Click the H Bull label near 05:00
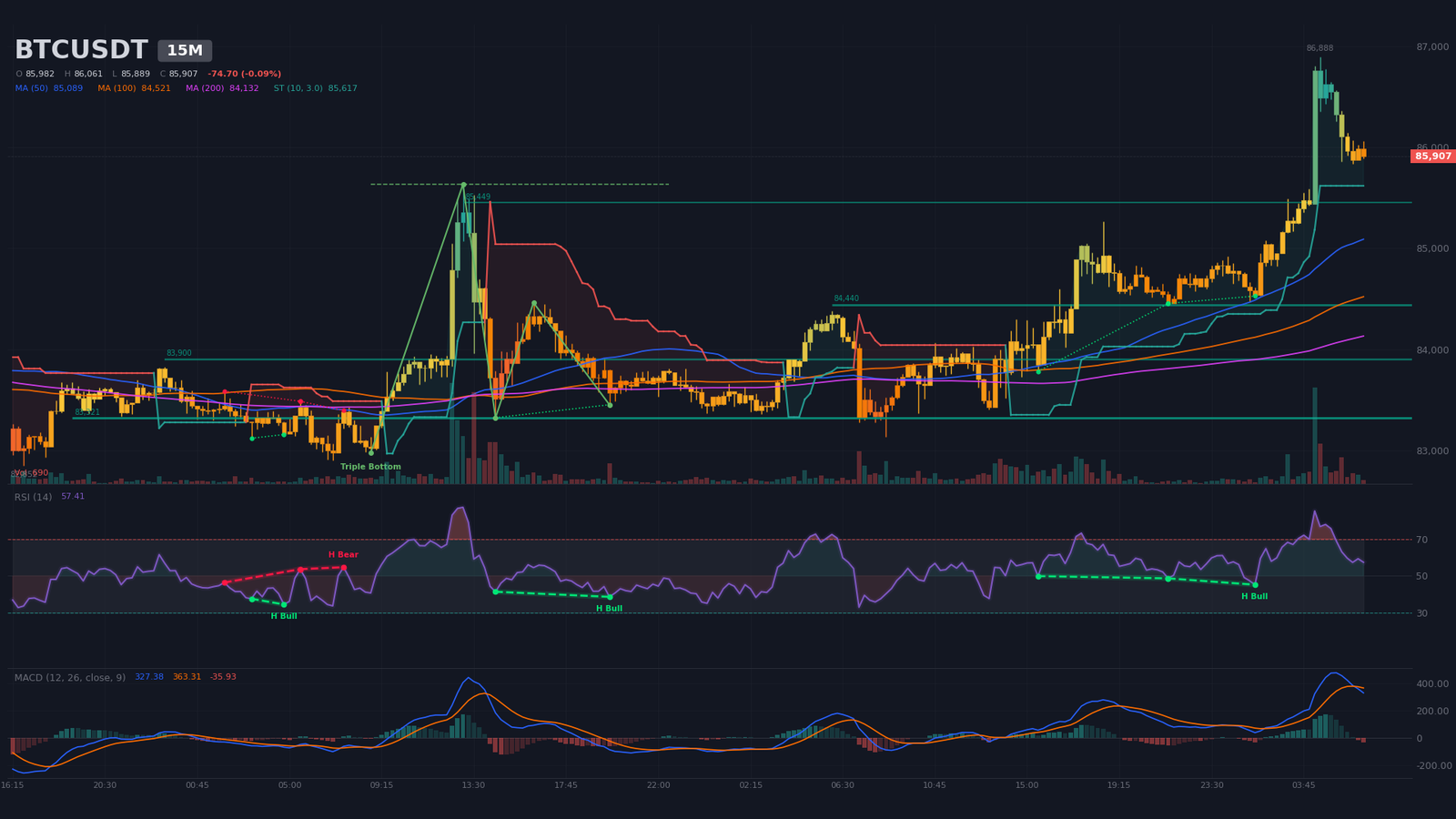The height and width of the screenshot is (819, 1456). [x=284, y=616]
